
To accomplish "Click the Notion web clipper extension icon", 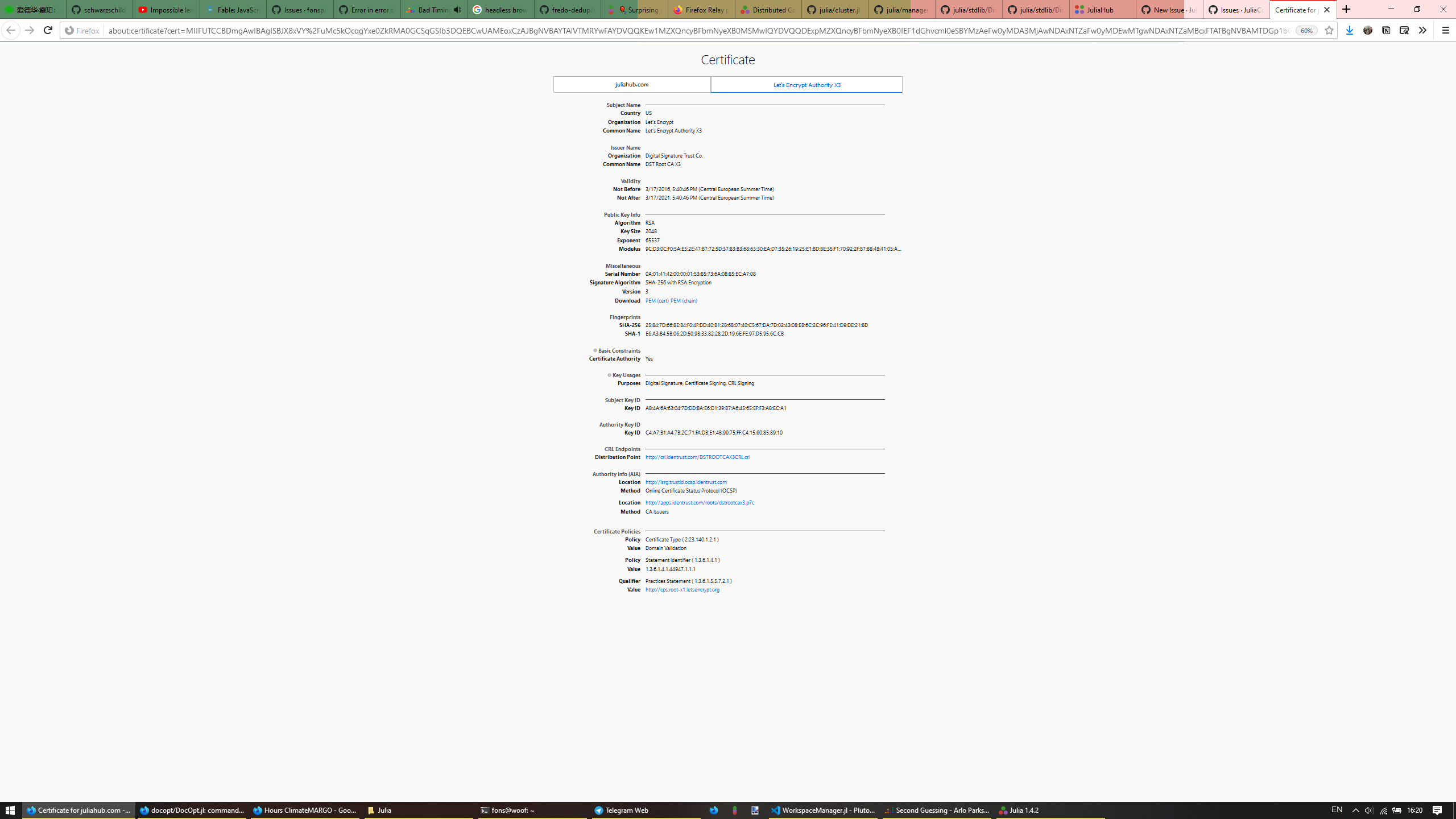I will pyautogui.click(x=1386, y=31).
